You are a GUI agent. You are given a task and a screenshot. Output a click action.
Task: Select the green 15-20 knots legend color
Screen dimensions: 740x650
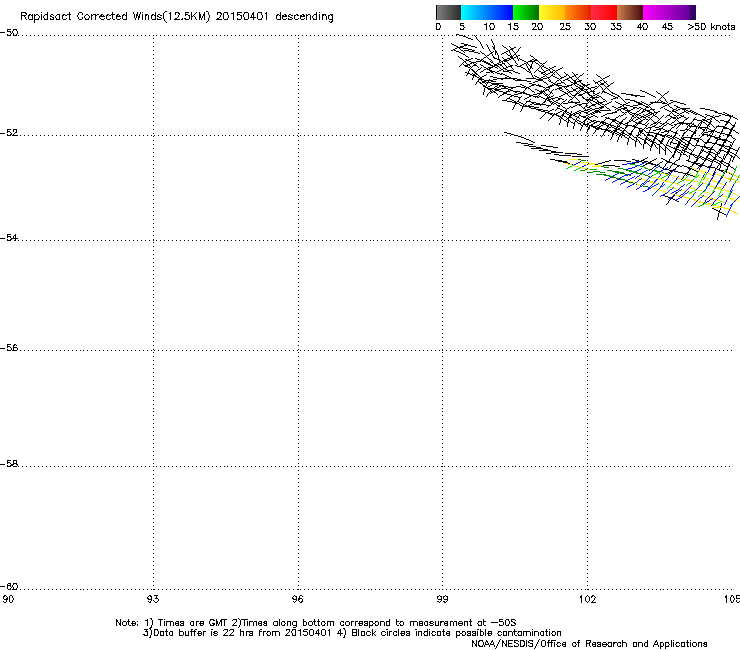point(526,12)
